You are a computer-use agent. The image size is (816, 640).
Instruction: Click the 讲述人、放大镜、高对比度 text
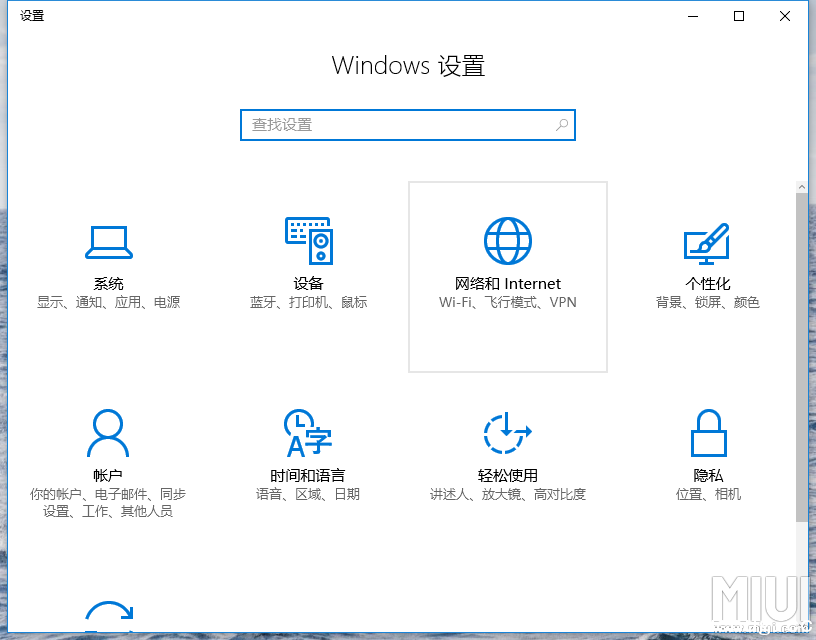[507, 493]
